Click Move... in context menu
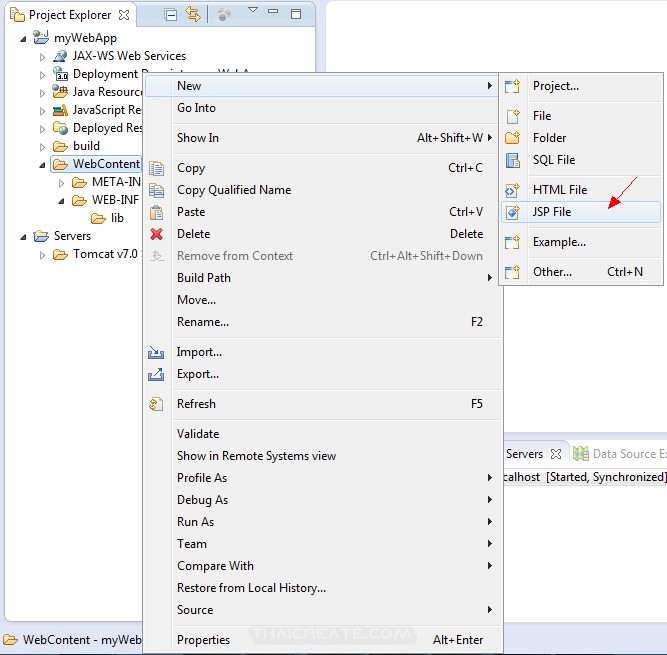Screen dimensions: 667x655 tap(322, 300)
